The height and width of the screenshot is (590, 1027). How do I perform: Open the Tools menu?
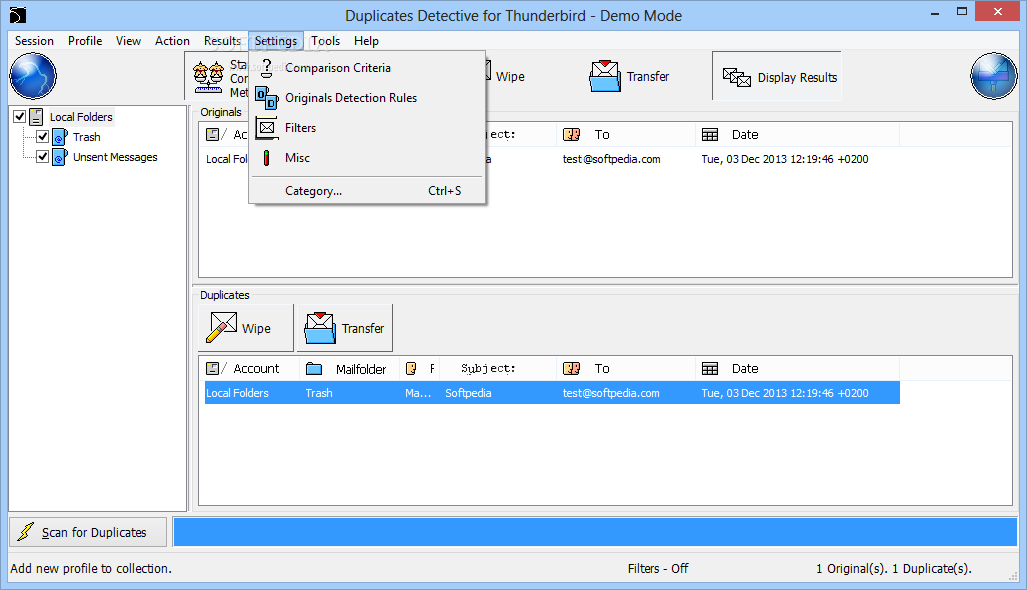pos(326,41)
